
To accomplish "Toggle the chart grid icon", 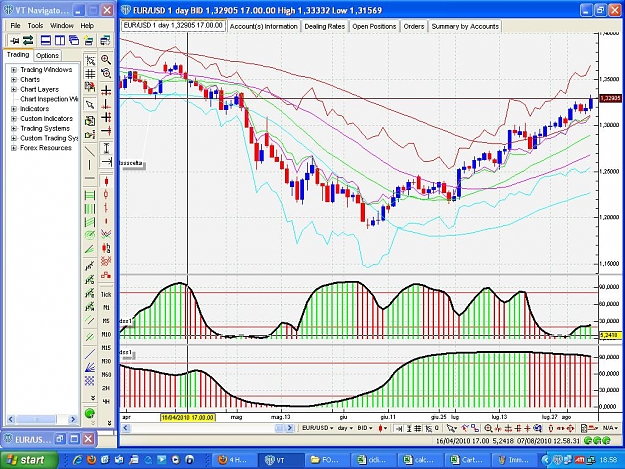I will click(x=90, y=74).
